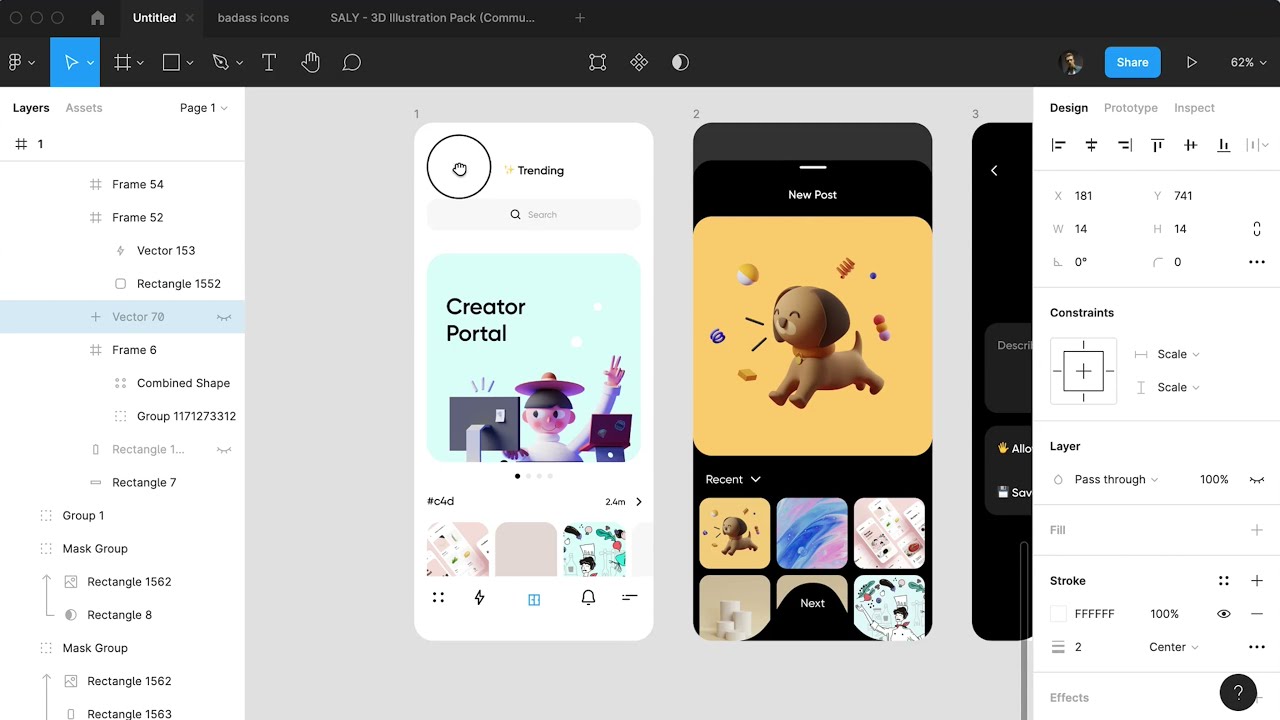Select the Move tool
Screen dimensions: 1280x720
71,62
